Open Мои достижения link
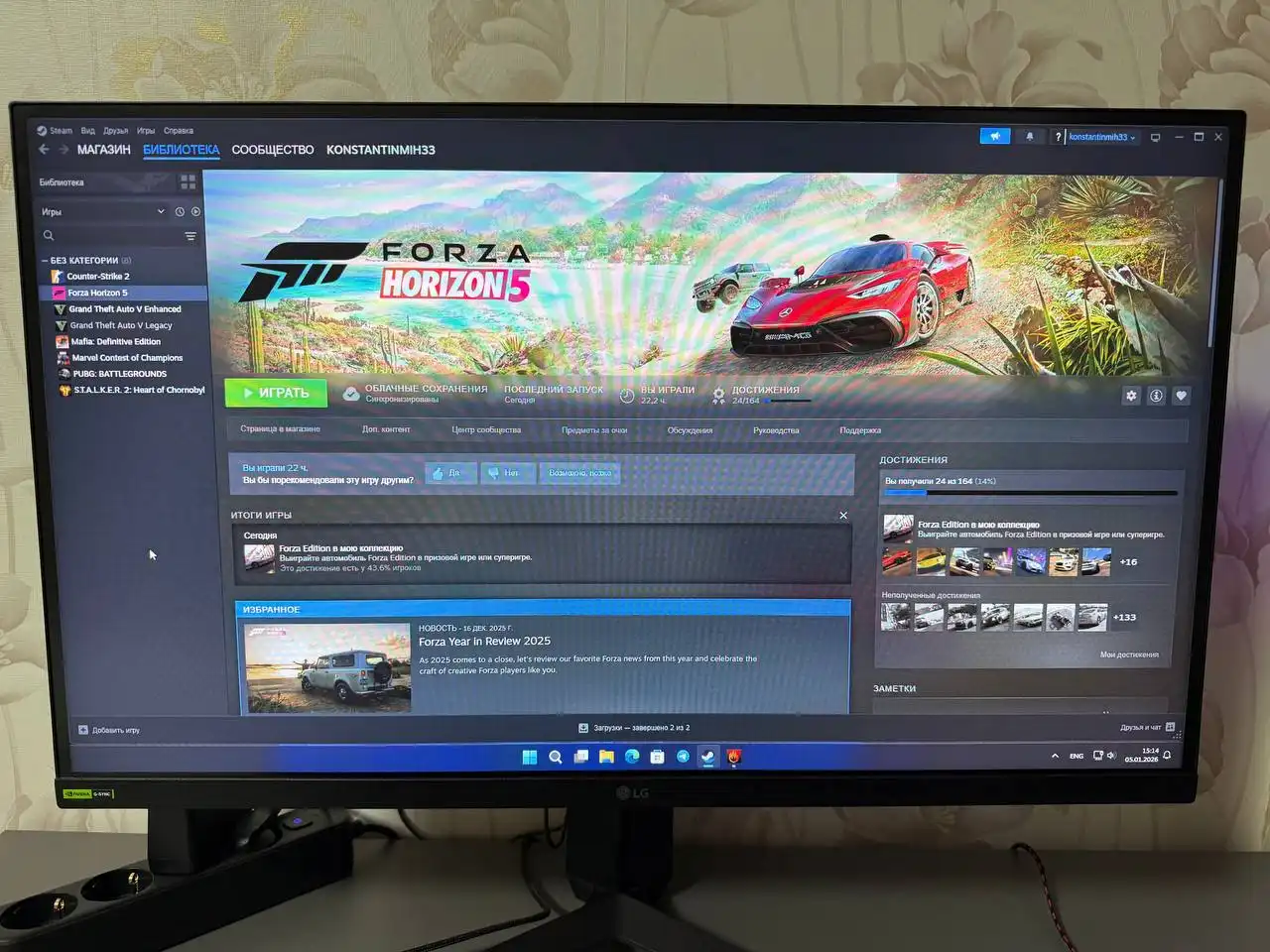This screenshot has height=952, width=1270. click(1131, 654)
